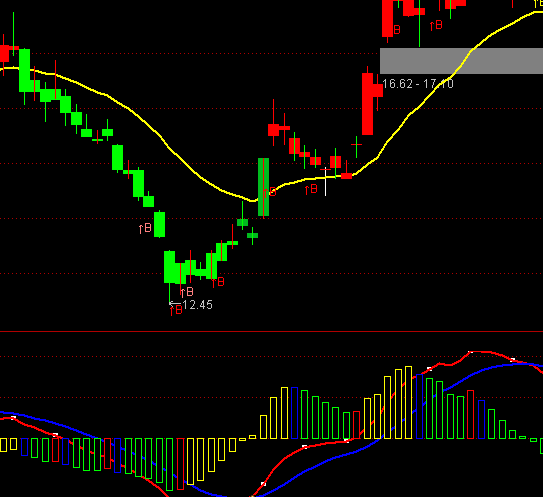Click the pink B buy signal beside the falling green candle
The width and height of the screenshot is (543, 497).
point(145,228)
